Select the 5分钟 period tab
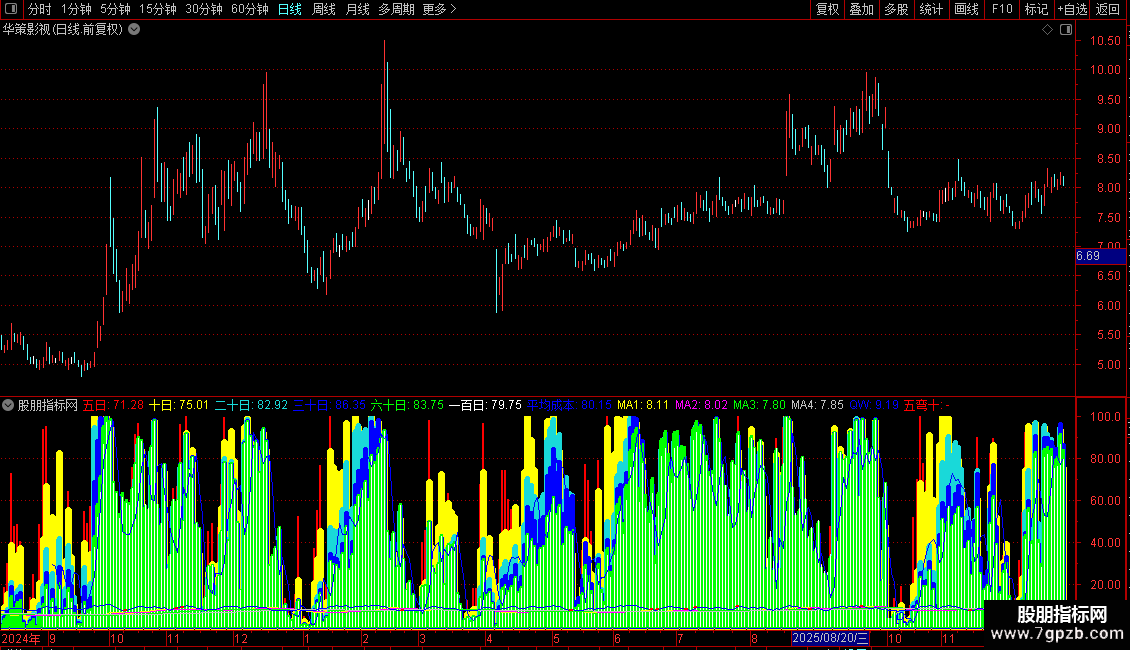The image size is (1130, 650). (x=115, y=9)
